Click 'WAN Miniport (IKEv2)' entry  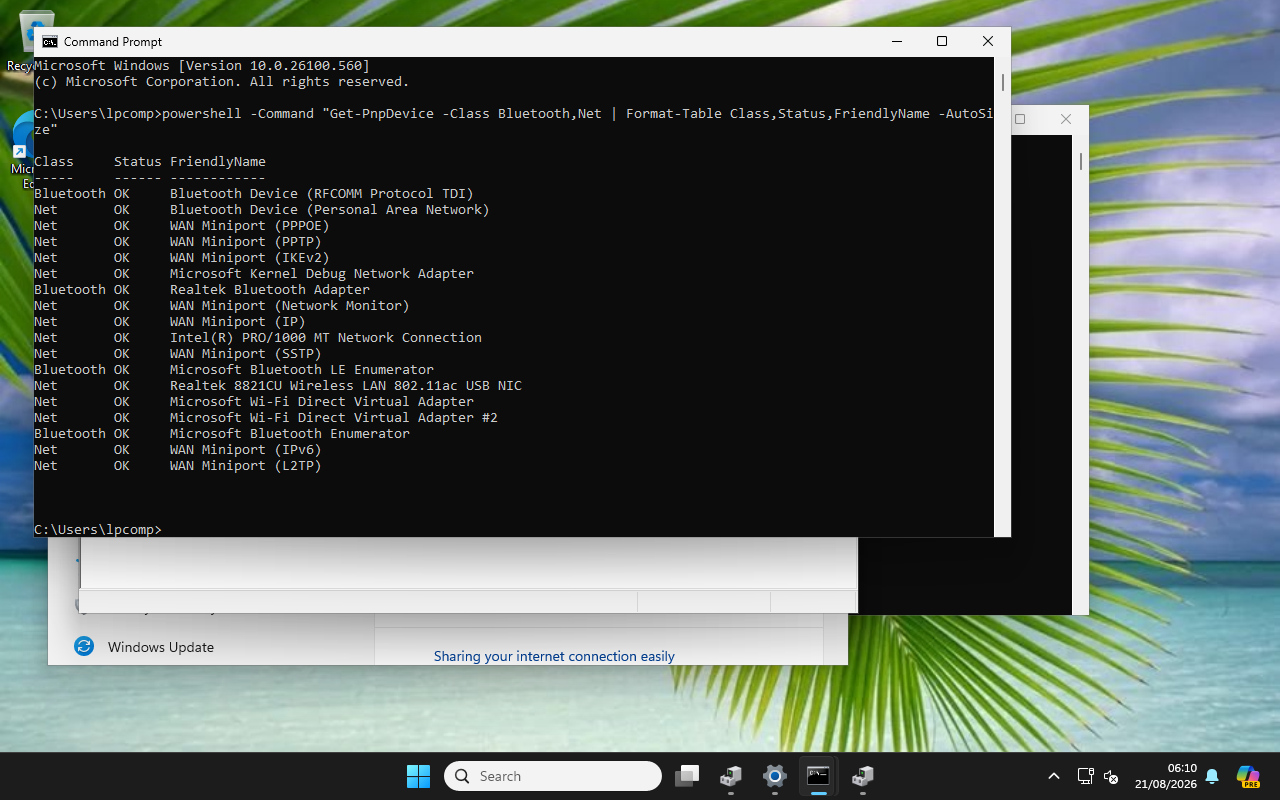tap(250, 257)
